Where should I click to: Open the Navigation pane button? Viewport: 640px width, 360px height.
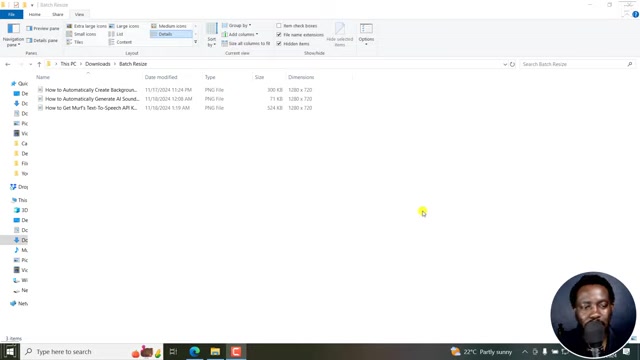(13, 34)
